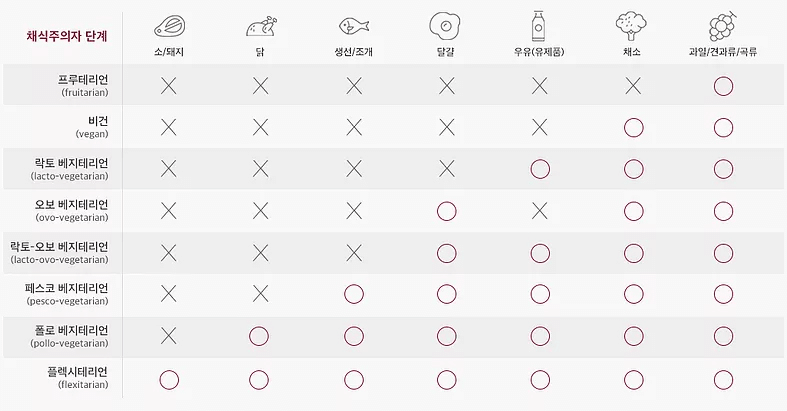Click the 채식주의자 단계 header title
The height and width of the screenshot is (411, 787).
67,37
